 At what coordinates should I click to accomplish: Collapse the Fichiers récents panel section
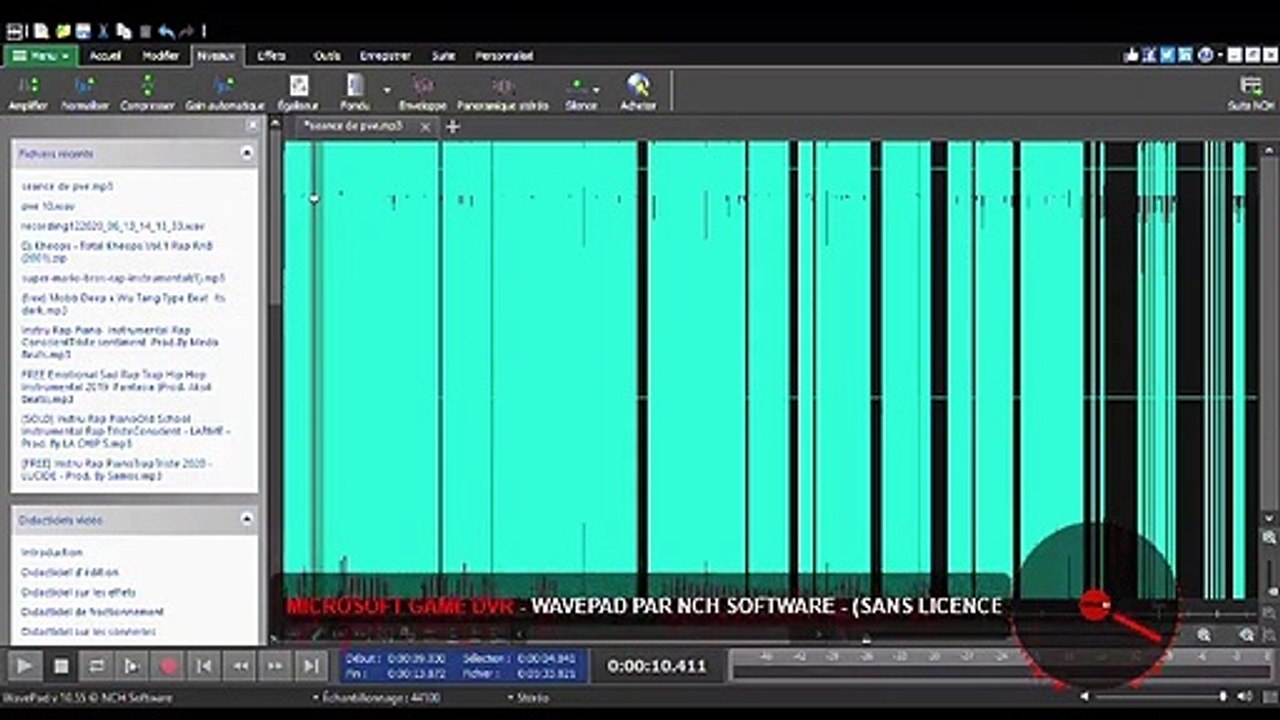click(246, 153)
